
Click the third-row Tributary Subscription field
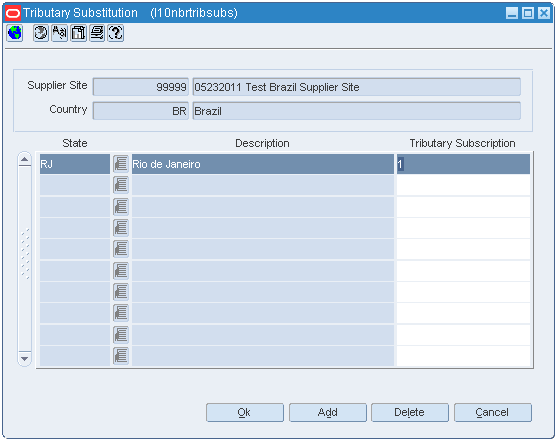coord(463,207)
